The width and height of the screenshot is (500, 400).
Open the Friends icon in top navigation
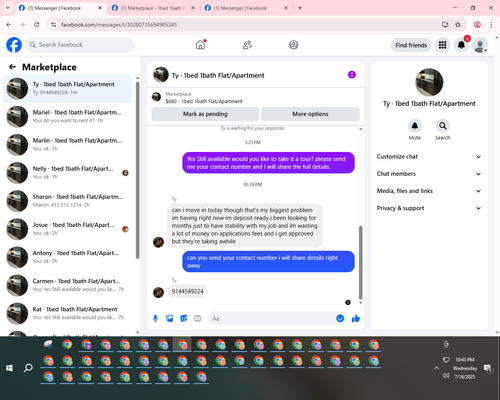pos(247,45)
